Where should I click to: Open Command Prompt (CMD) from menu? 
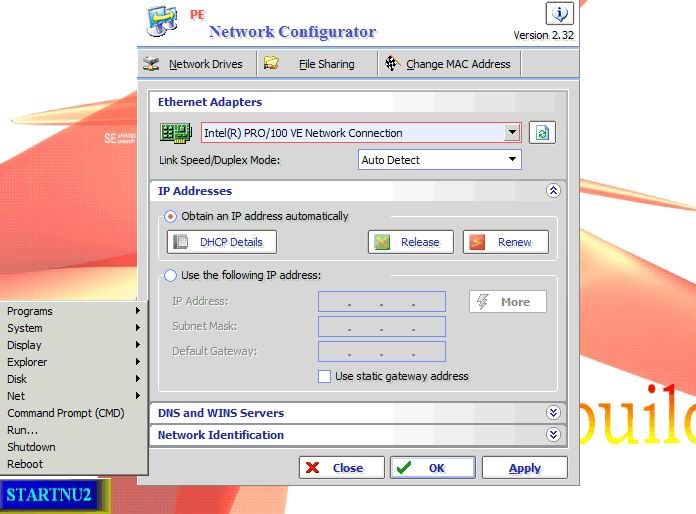[74, 413]
